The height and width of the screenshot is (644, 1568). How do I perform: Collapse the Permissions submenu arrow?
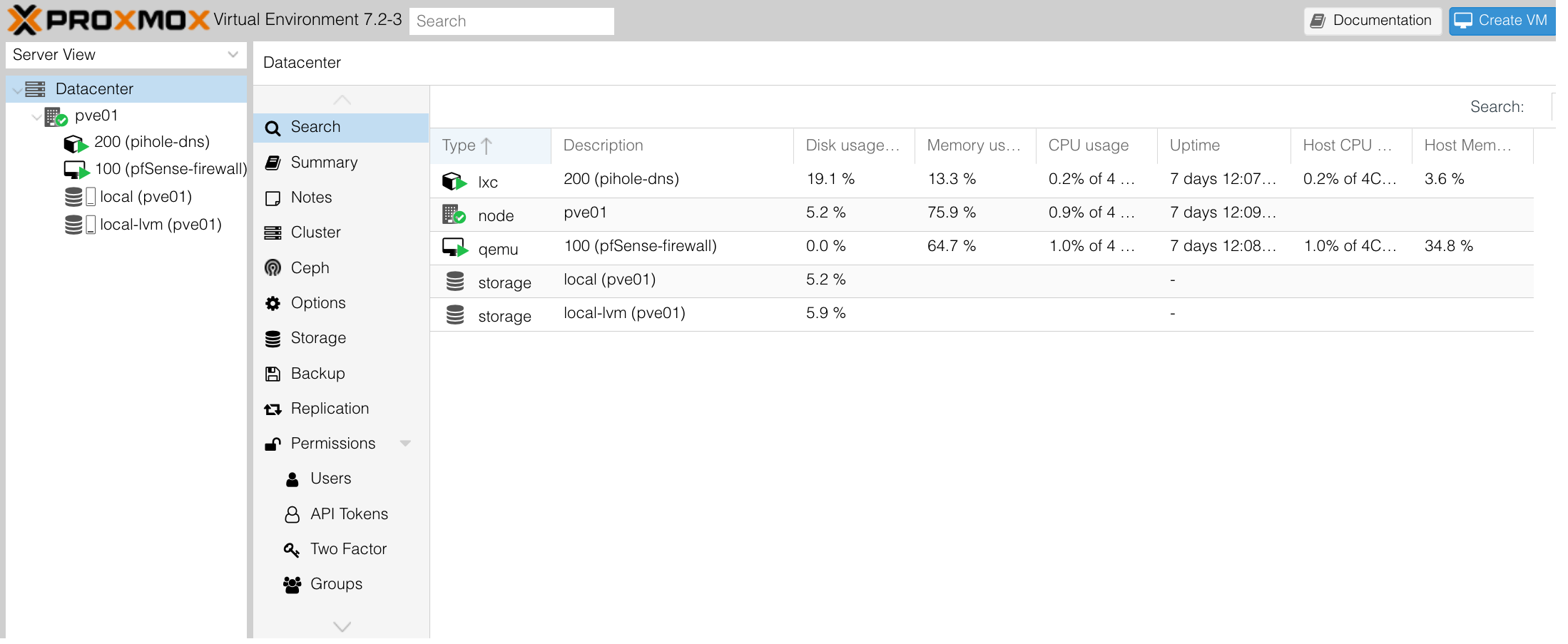coord(406,444)
